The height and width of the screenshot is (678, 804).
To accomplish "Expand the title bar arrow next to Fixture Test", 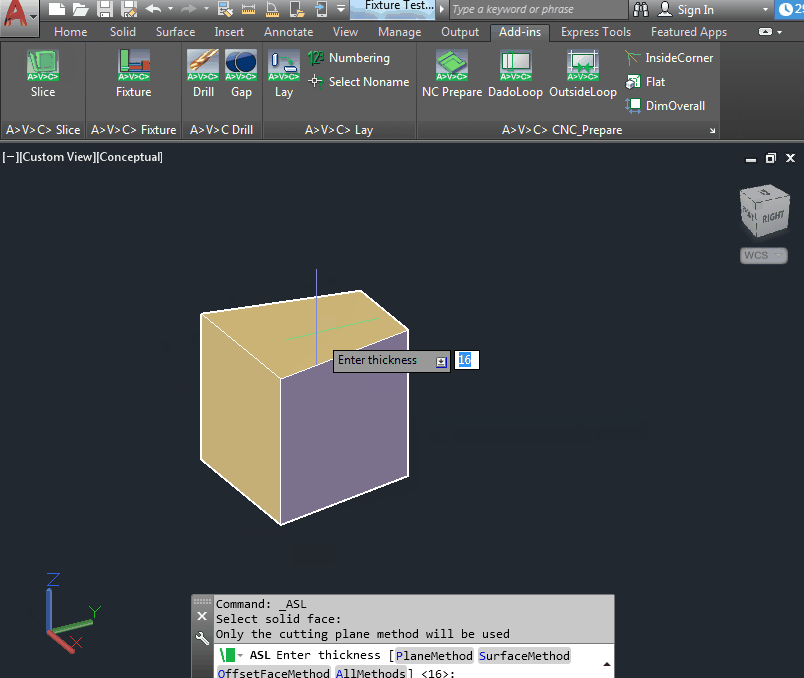I will coord(441,9).
